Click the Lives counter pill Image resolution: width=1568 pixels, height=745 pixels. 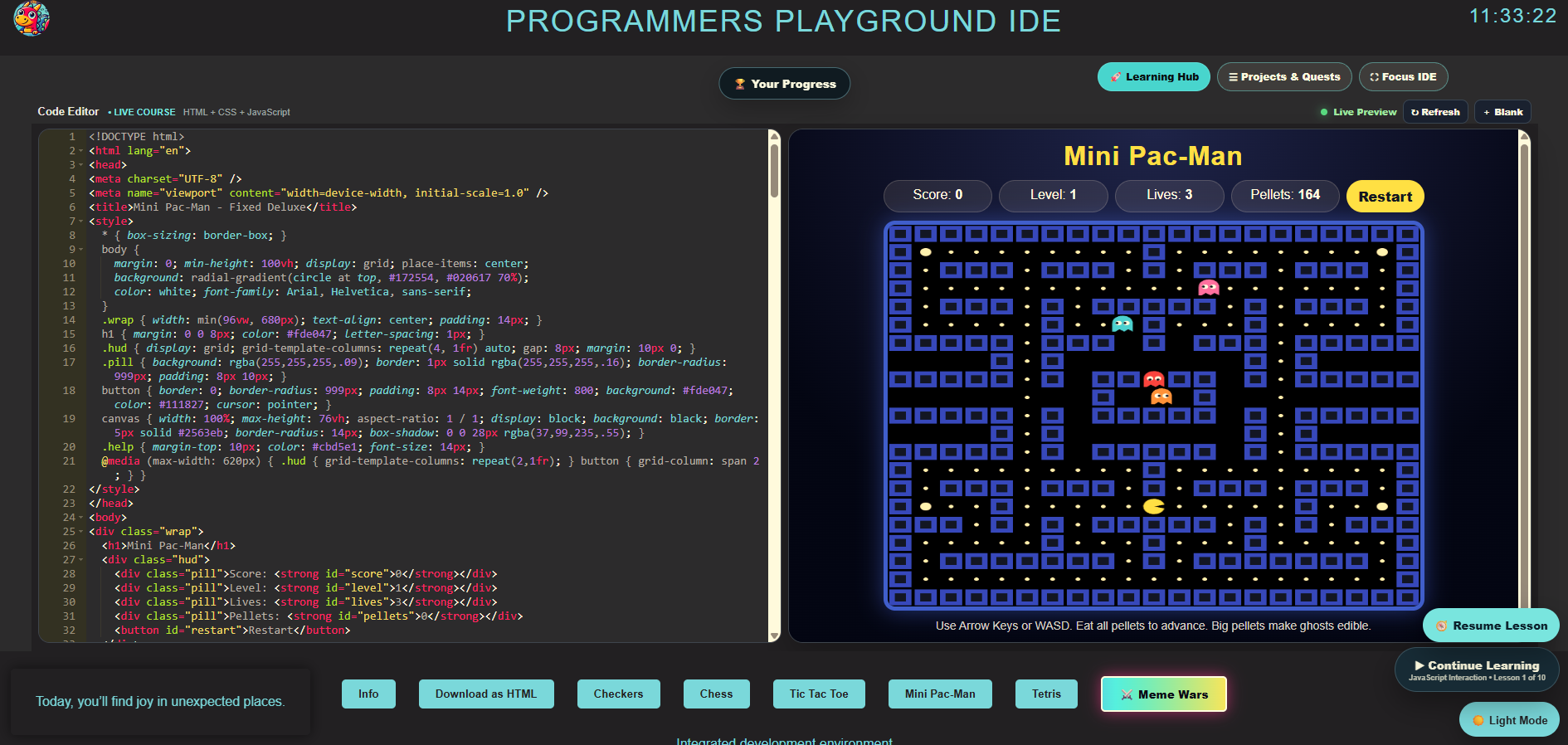click(1169, 195)
